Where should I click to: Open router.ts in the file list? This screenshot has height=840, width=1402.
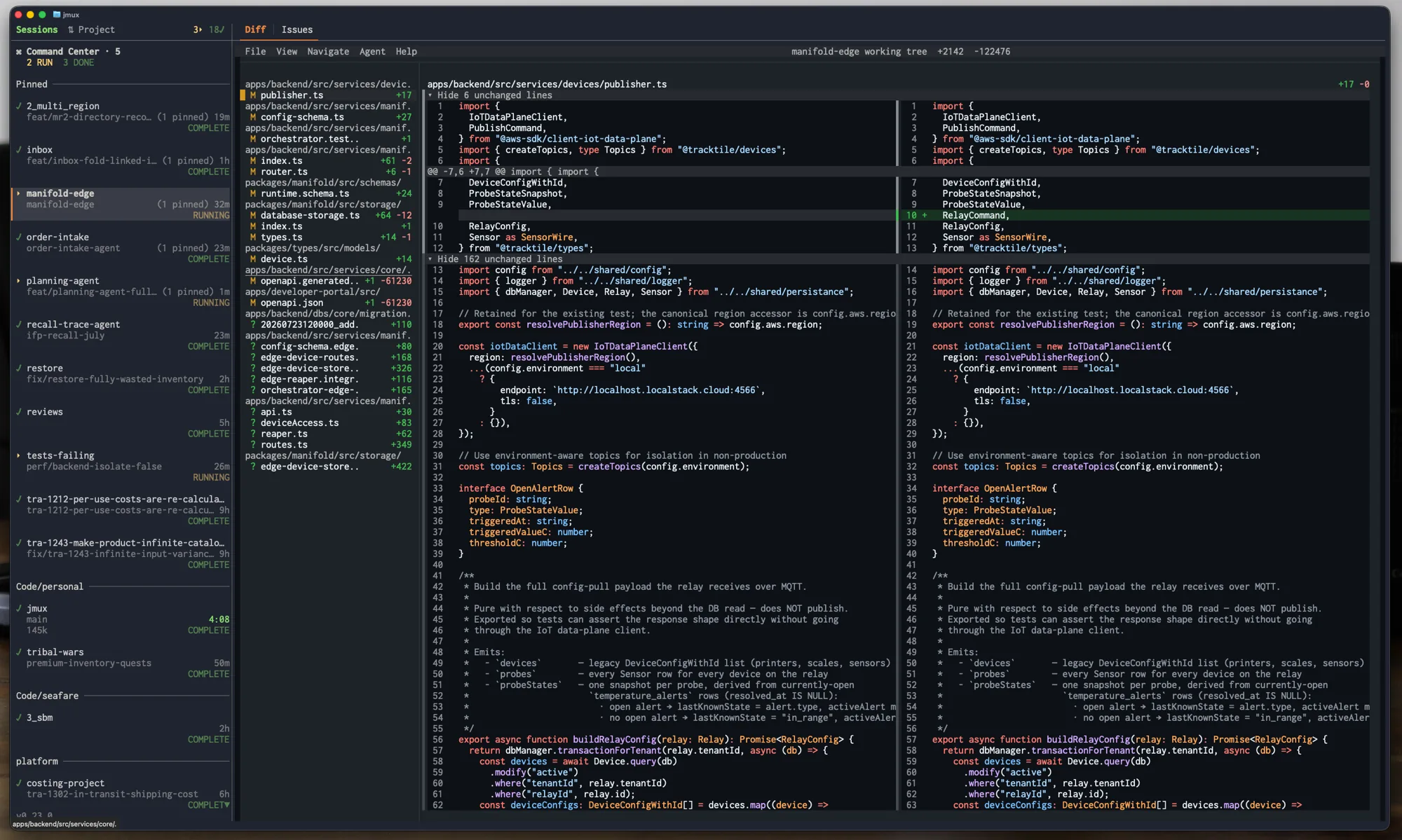pyautogui.click(x=328, y=172)
